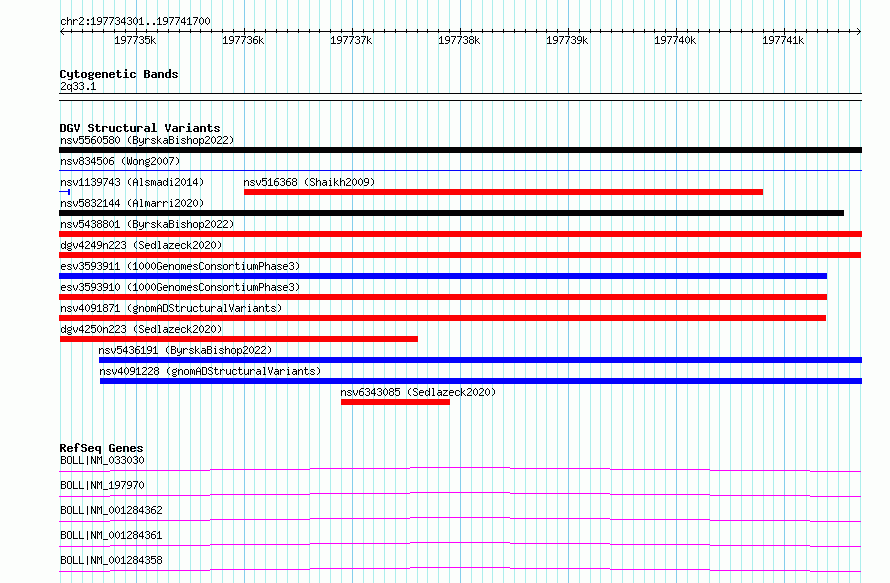Click esv3593911 (1000GenomesConsortiumPhase3) label
This screenshot has width=890, height=583.
coord(180,266)
